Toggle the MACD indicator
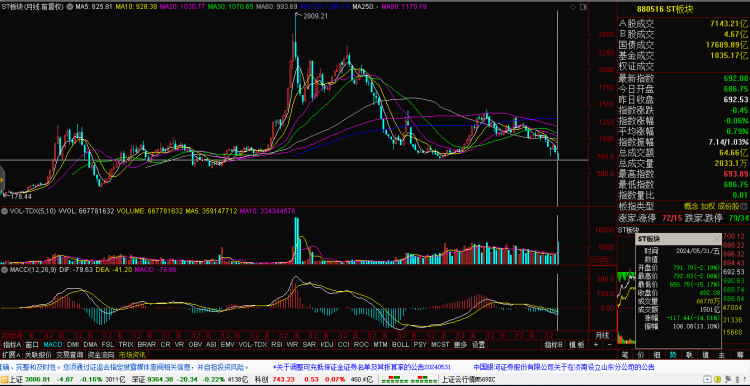750x386 pixels. 53,344
